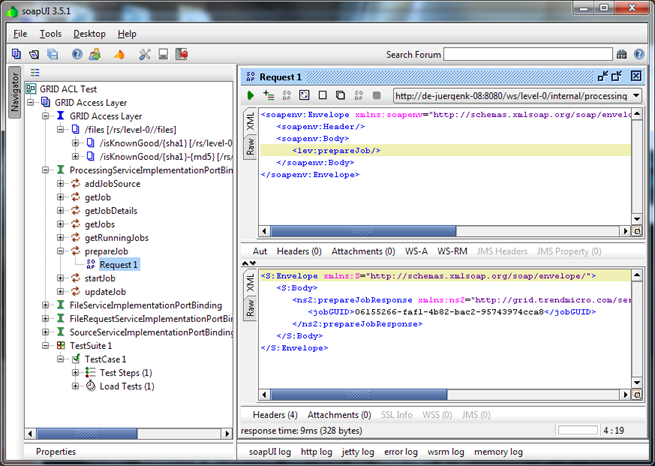655x466 pixels.
Task: Click the Search Forum input field
Action: pos(527,54)
